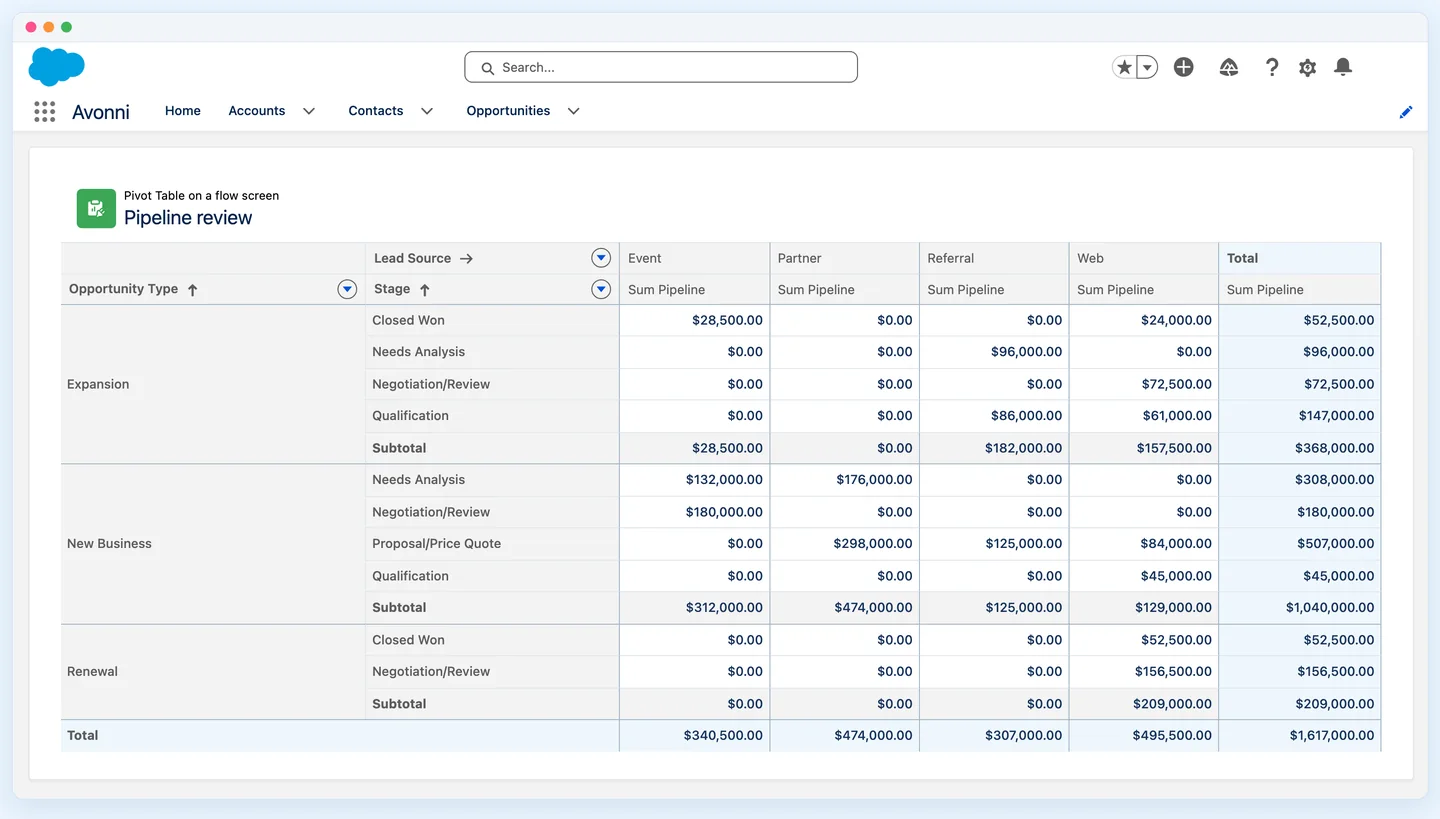Click the Referral column header
Image resolution: width=1440 pixels, height=819 pixels.
(x=995, y=258)
